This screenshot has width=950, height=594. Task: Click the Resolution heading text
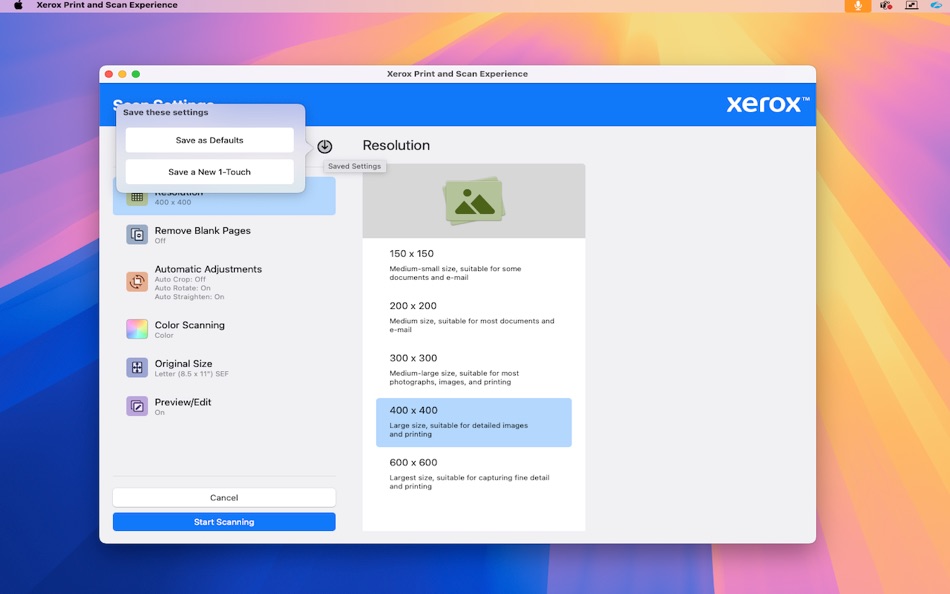(396, 145)
